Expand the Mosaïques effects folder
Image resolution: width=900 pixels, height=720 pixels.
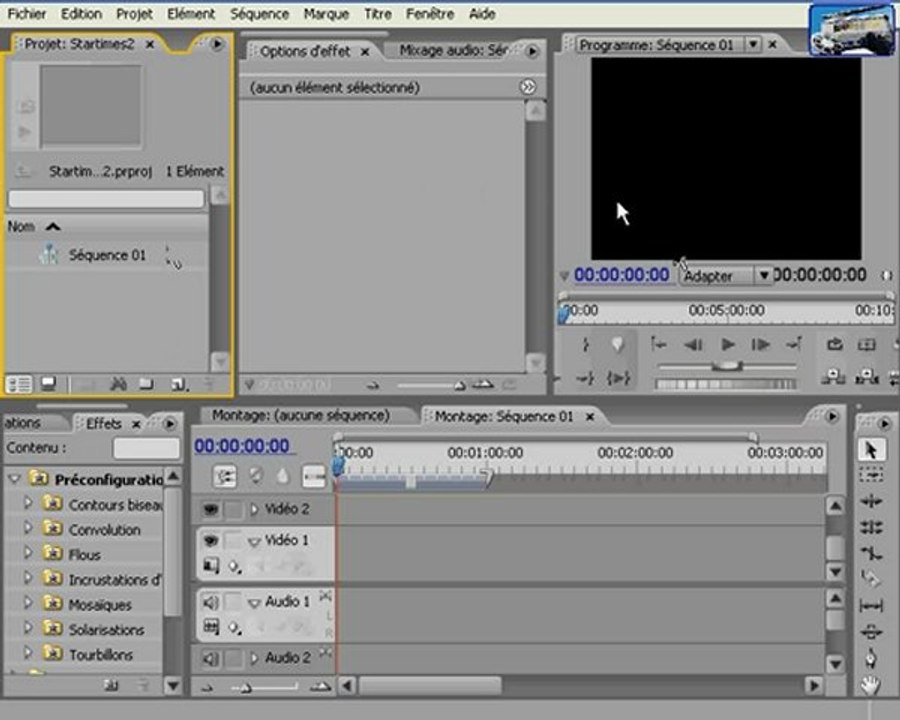pyautogui.click(x=28, y=603)
